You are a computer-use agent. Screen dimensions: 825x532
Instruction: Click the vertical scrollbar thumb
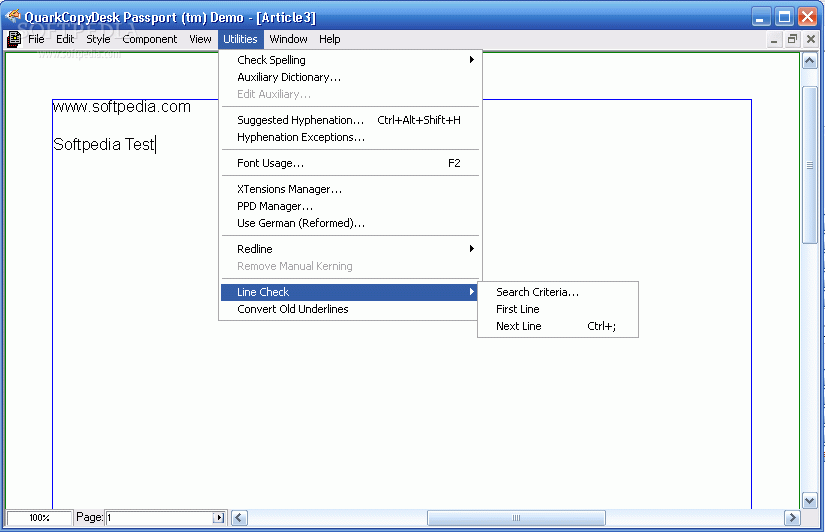pyautogui.click(x=809, y=165)
